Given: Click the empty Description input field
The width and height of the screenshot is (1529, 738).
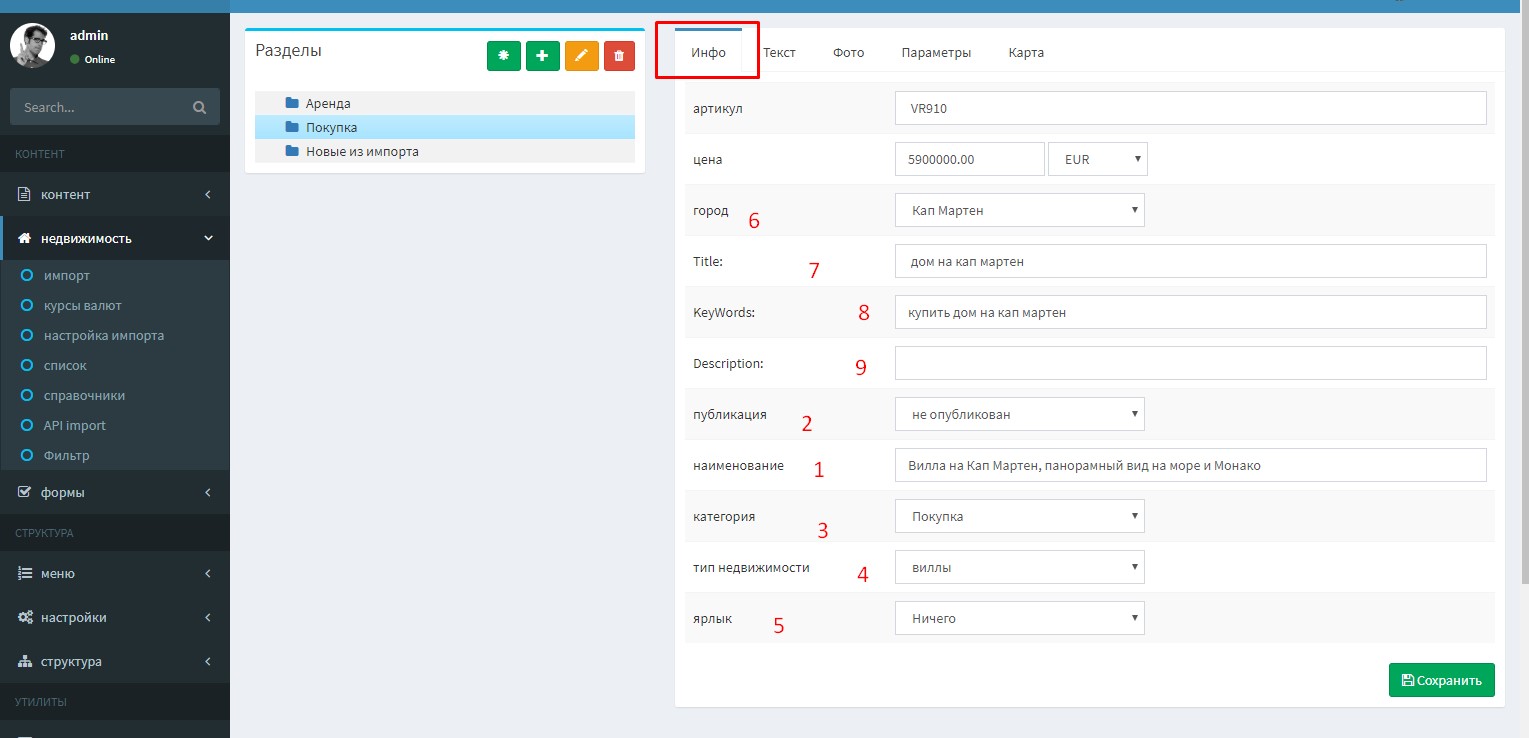Looking at the screenshot, I should tap(1190, 363).
